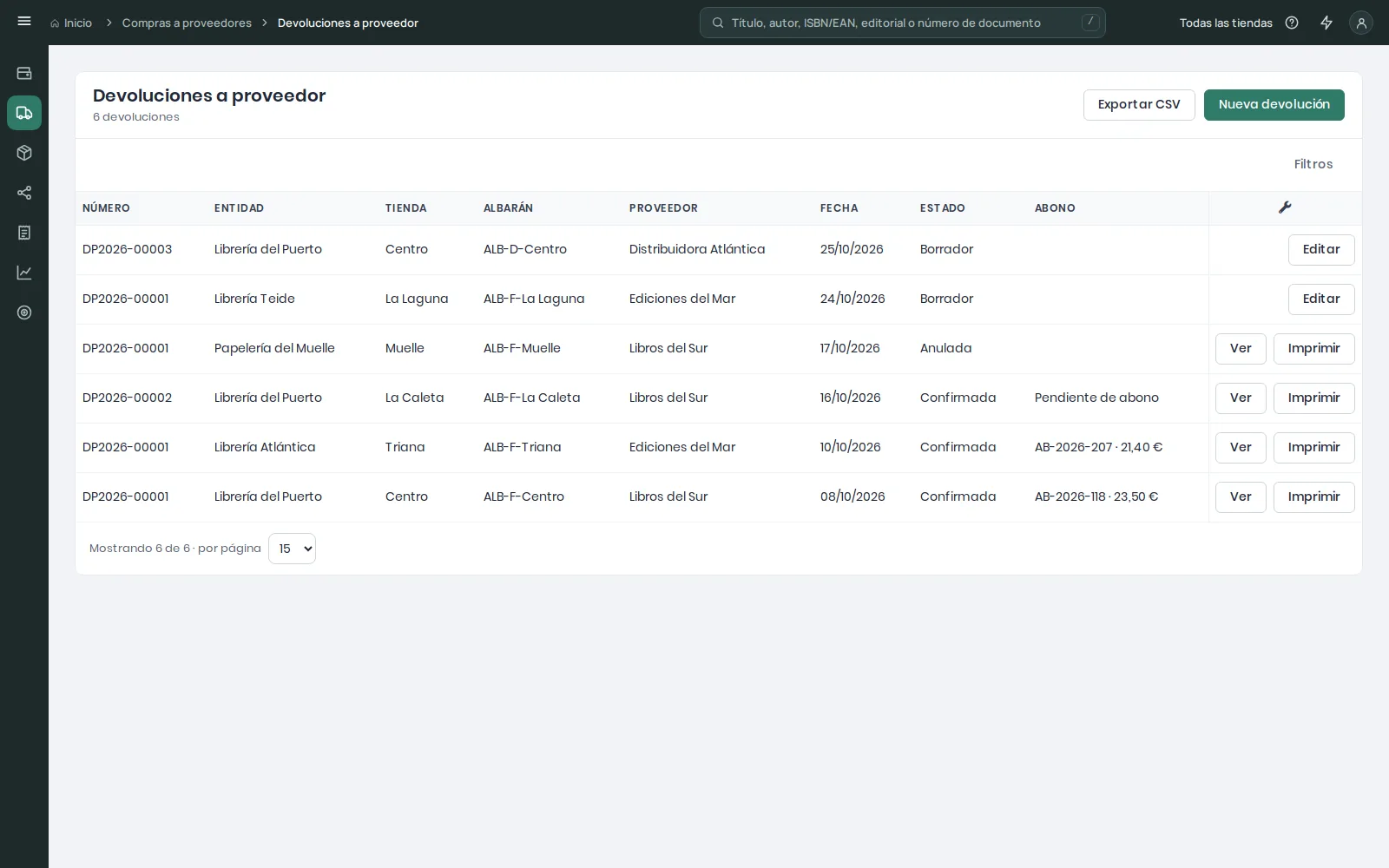Print return DP2026-00002
Screen dimensions: 1389x868
pos(1313,398)
